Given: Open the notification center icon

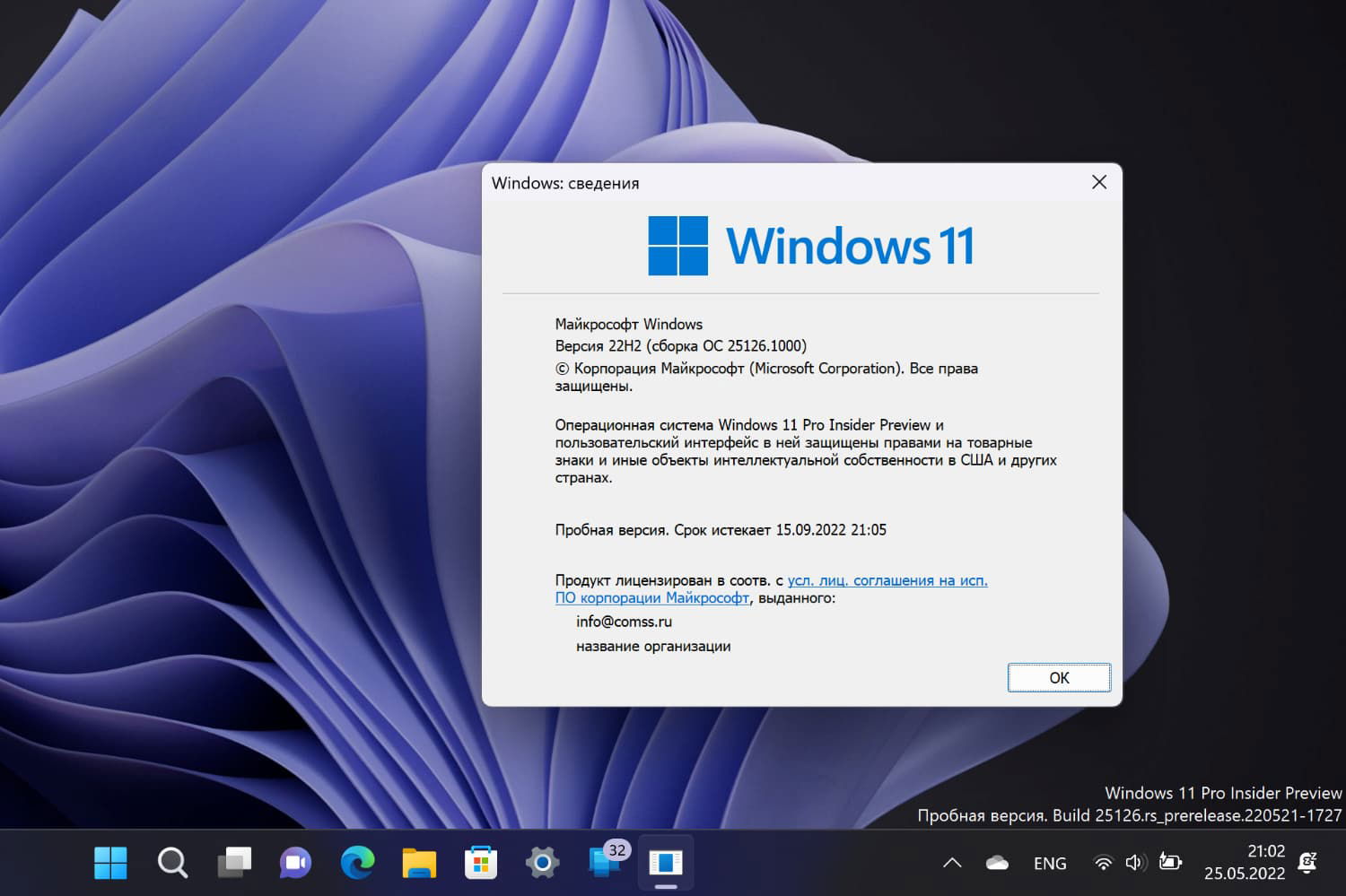Looking at the screenshot, I should click(x=1308, y=862).
